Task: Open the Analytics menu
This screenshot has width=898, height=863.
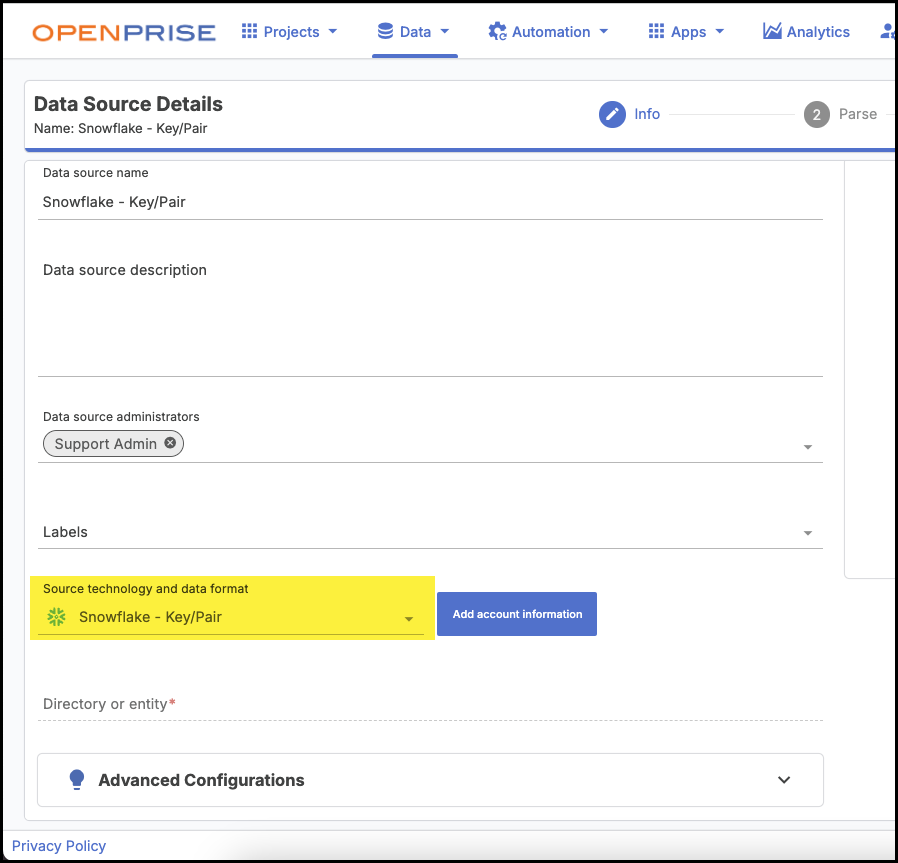Action: point(806,31)
